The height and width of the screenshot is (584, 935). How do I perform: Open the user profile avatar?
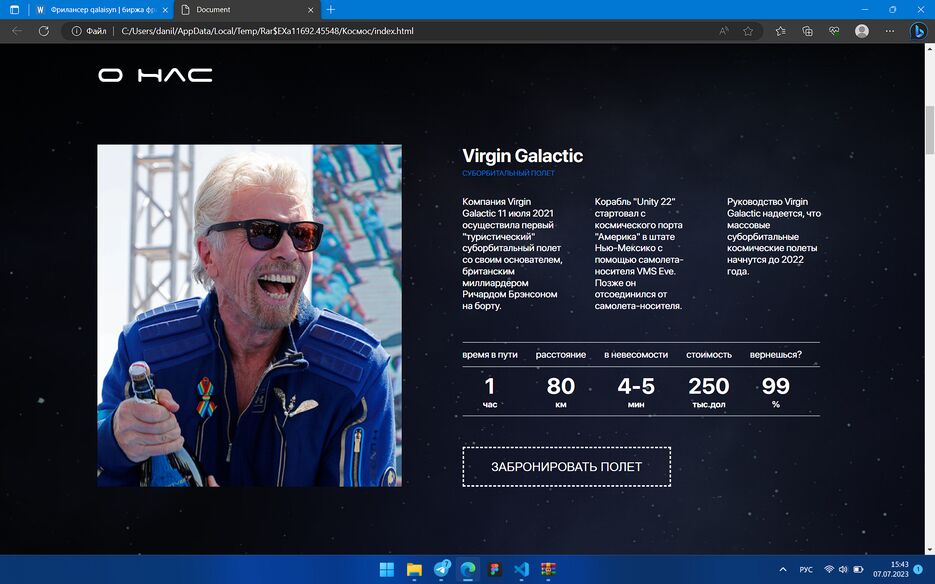862,31
